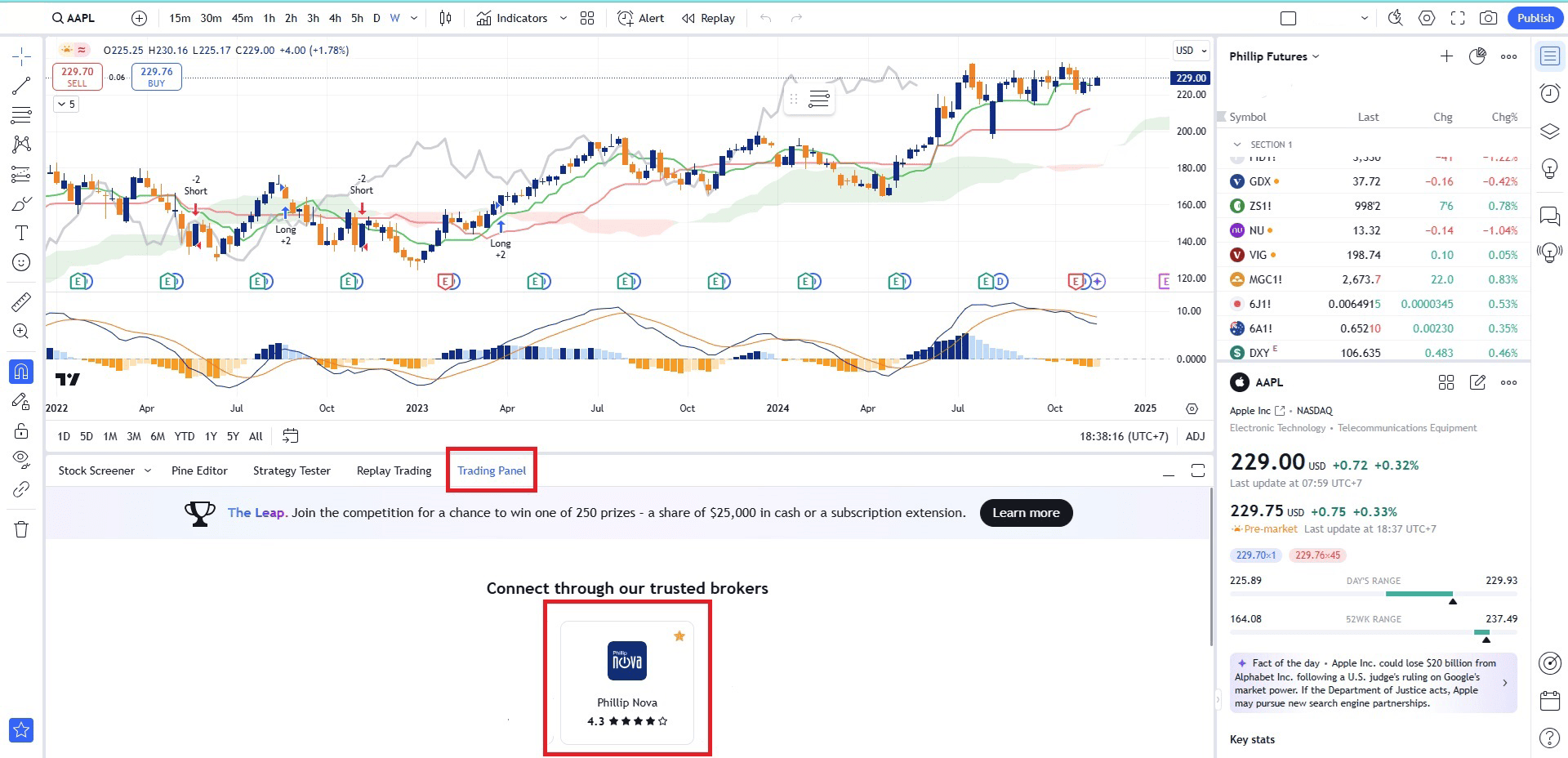The image size is (1568, 758).
Task: Open the Alerts panel in right sidebar
Action: (x=1549, y=93)
